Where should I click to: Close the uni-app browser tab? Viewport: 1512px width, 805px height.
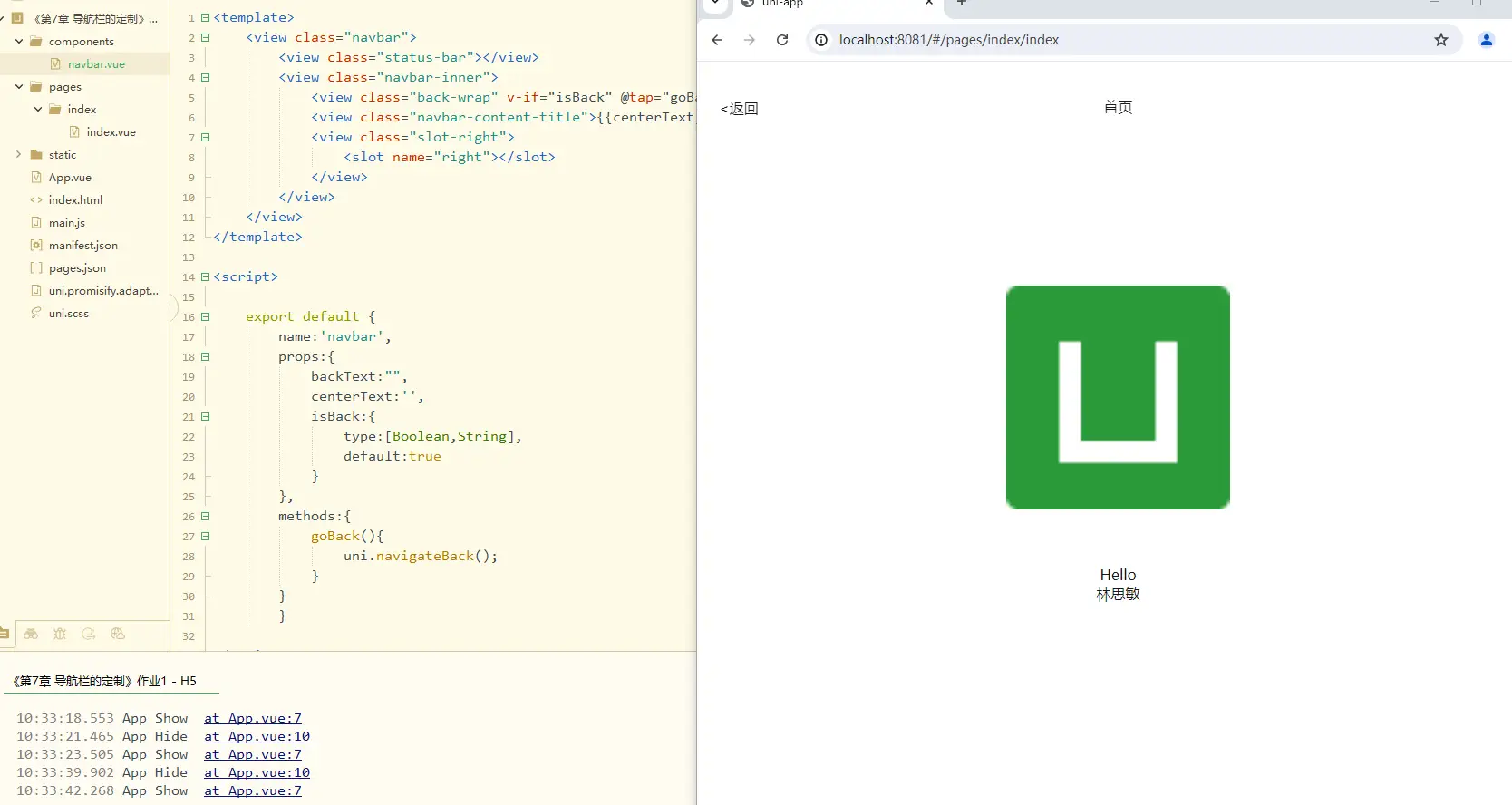[929, 4]
